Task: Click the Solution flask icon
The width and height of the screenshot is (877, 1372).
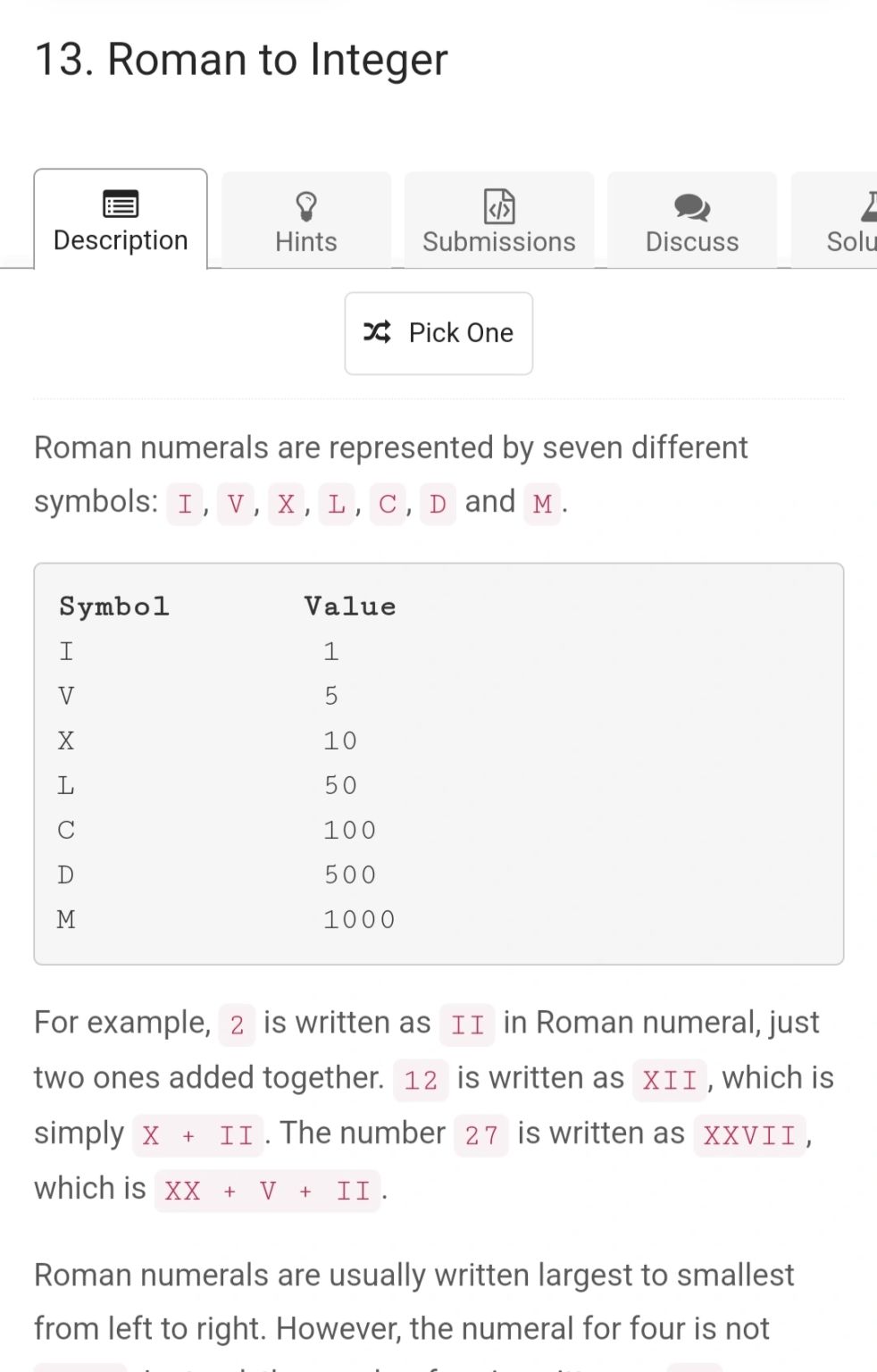Action: tap(869, 206)
